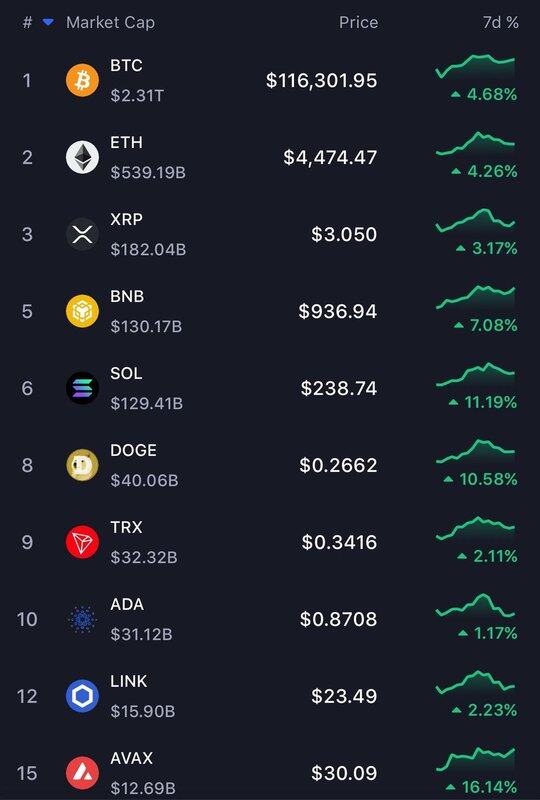Viewport: 540px width, 800px height.
Task: Sort by the 7d % column header
Action: [x=501, y=22]
